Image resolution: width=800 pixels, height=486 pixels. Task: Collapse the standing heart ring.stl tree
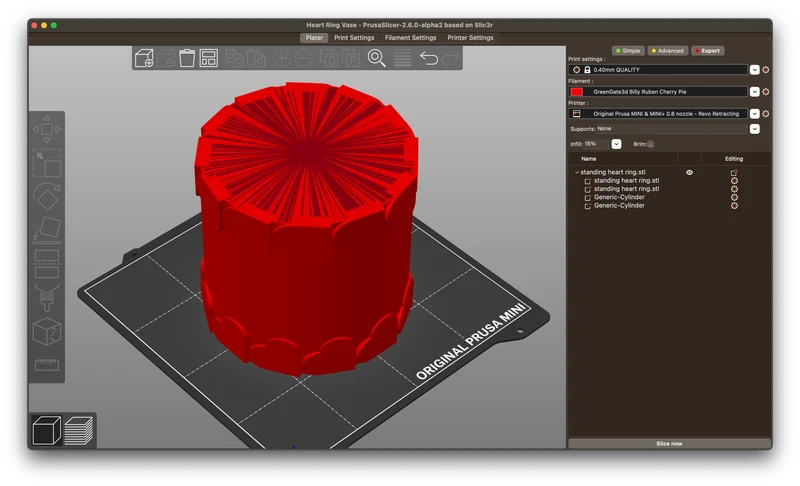tap(577, 172)
